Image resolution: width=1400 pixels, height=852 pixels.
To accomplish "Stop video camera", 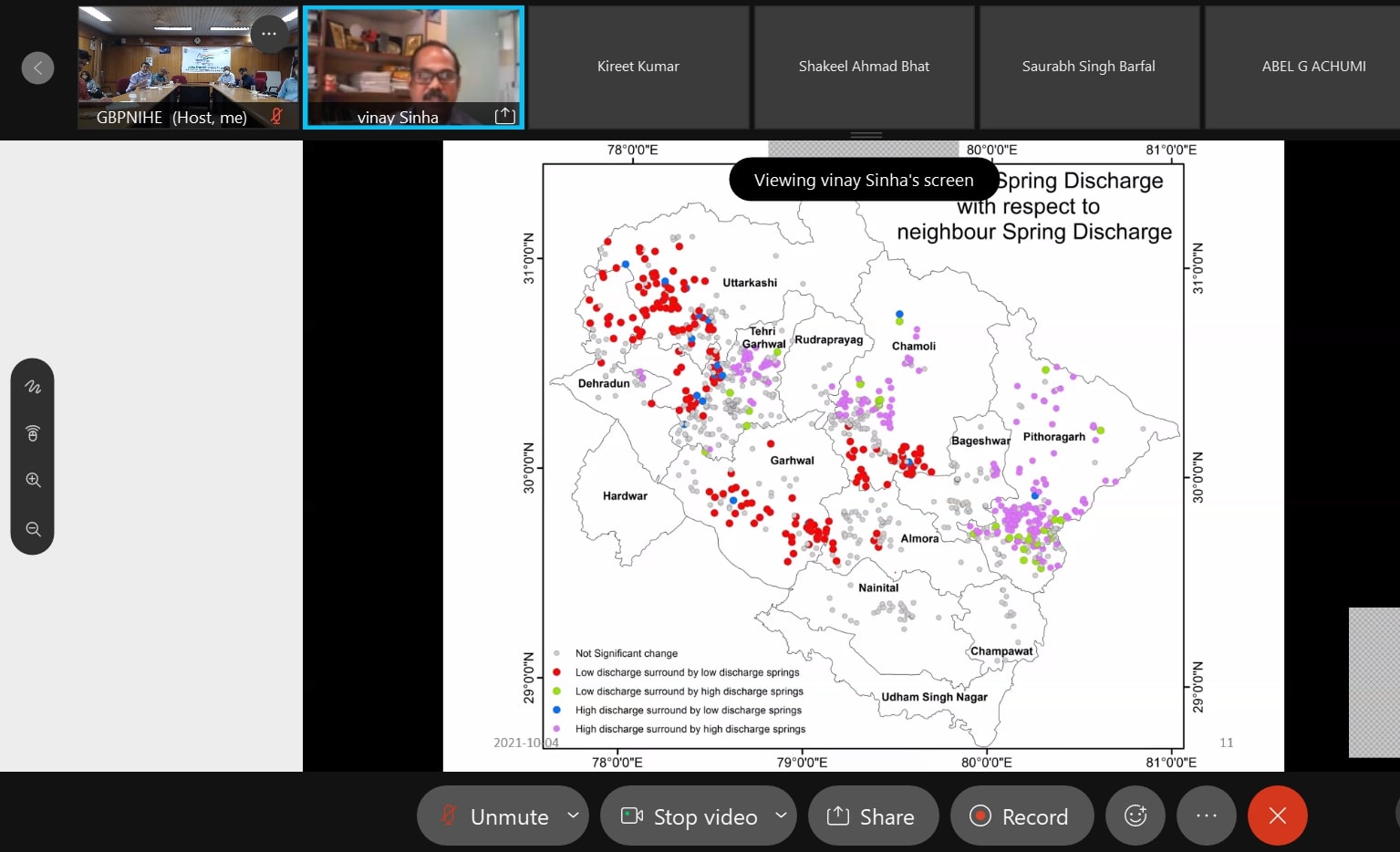I will [689, 816].
